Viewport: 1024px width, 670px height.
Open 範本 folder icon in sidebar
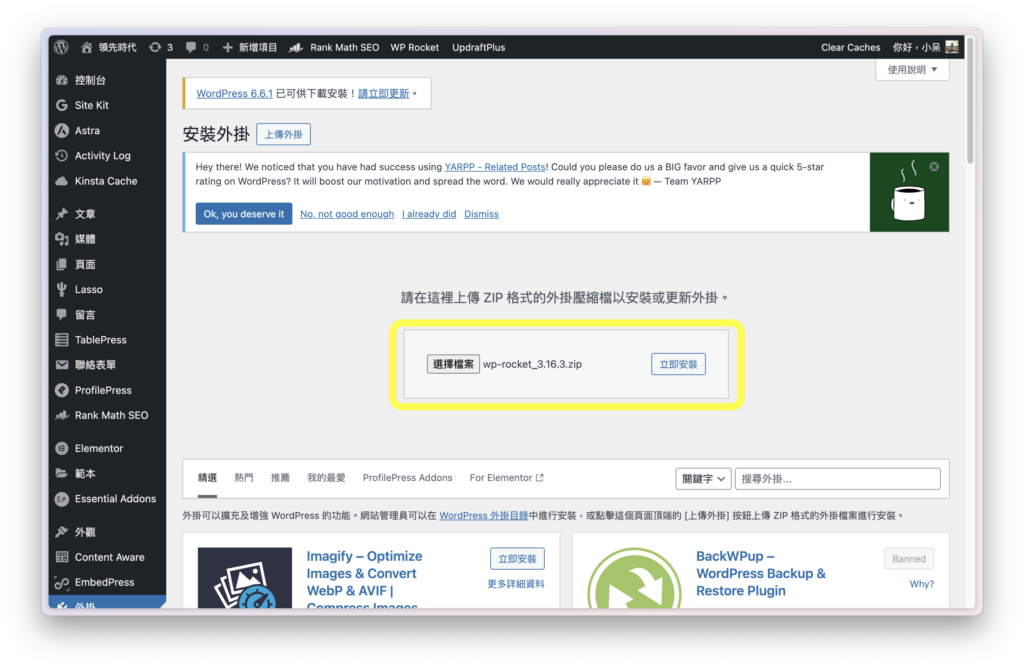click(62, 473)
